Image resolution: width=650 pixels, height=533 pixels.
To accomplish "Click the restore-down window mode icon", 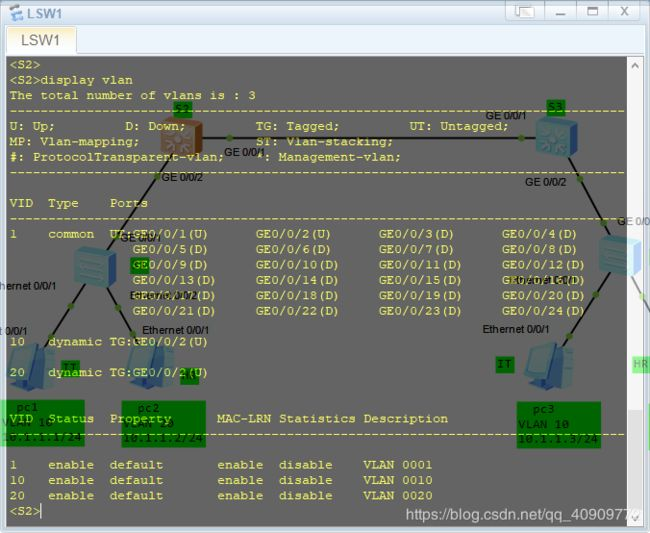I will tap(524, 11).
